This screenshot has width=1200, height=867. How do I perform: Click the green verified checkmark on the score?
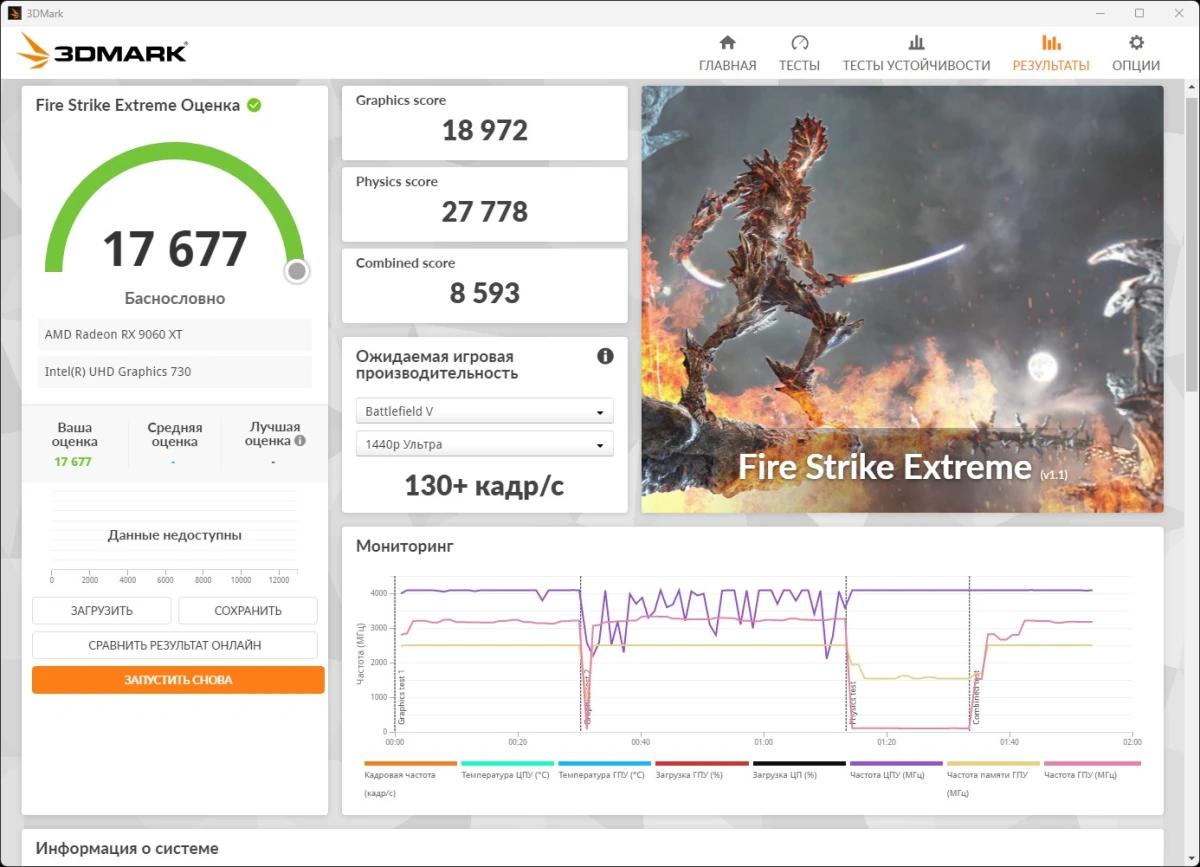(254, 104)
